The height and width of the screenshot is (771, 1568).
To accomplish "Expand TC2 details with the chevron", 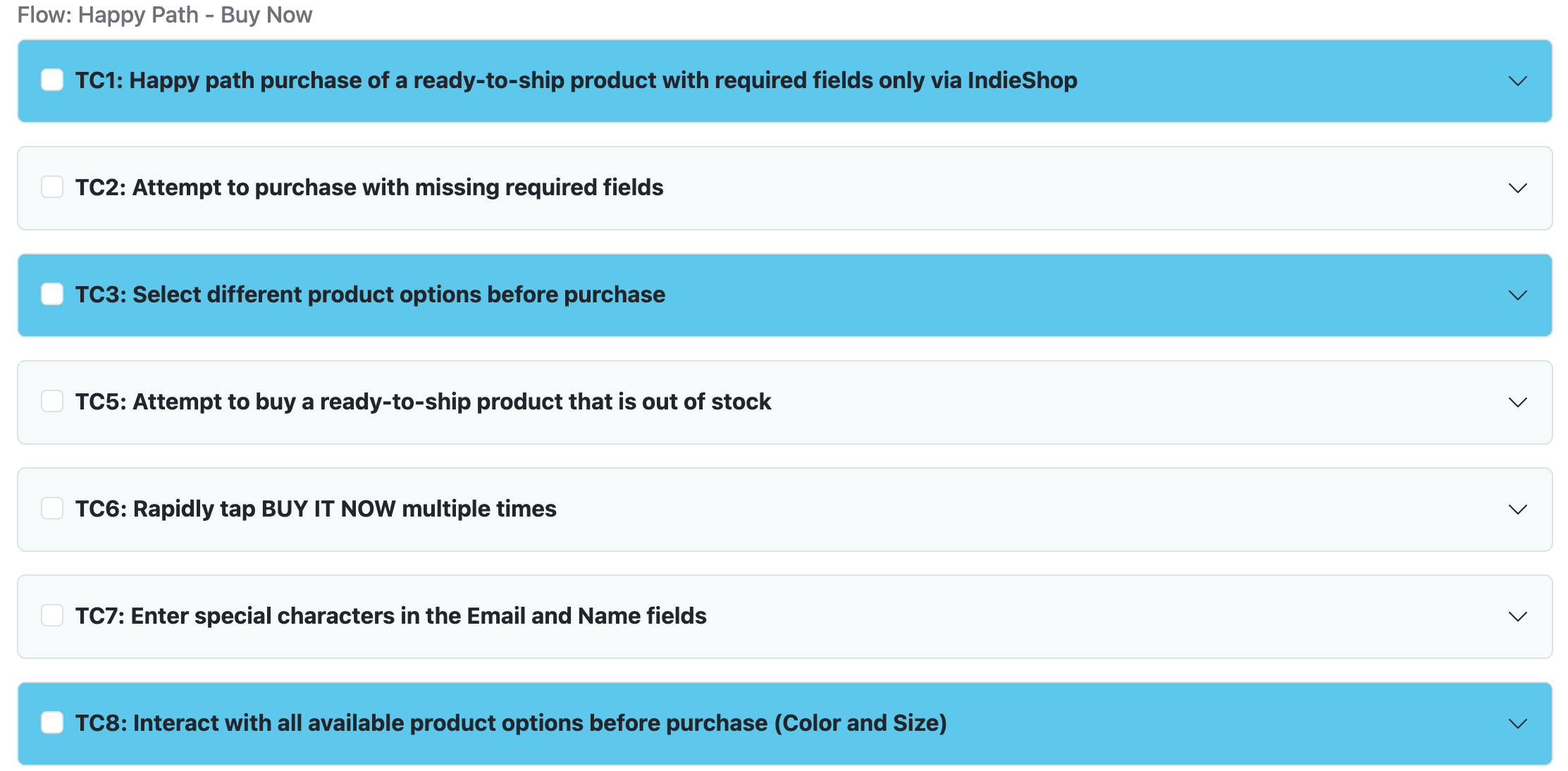I will 1517,188.
